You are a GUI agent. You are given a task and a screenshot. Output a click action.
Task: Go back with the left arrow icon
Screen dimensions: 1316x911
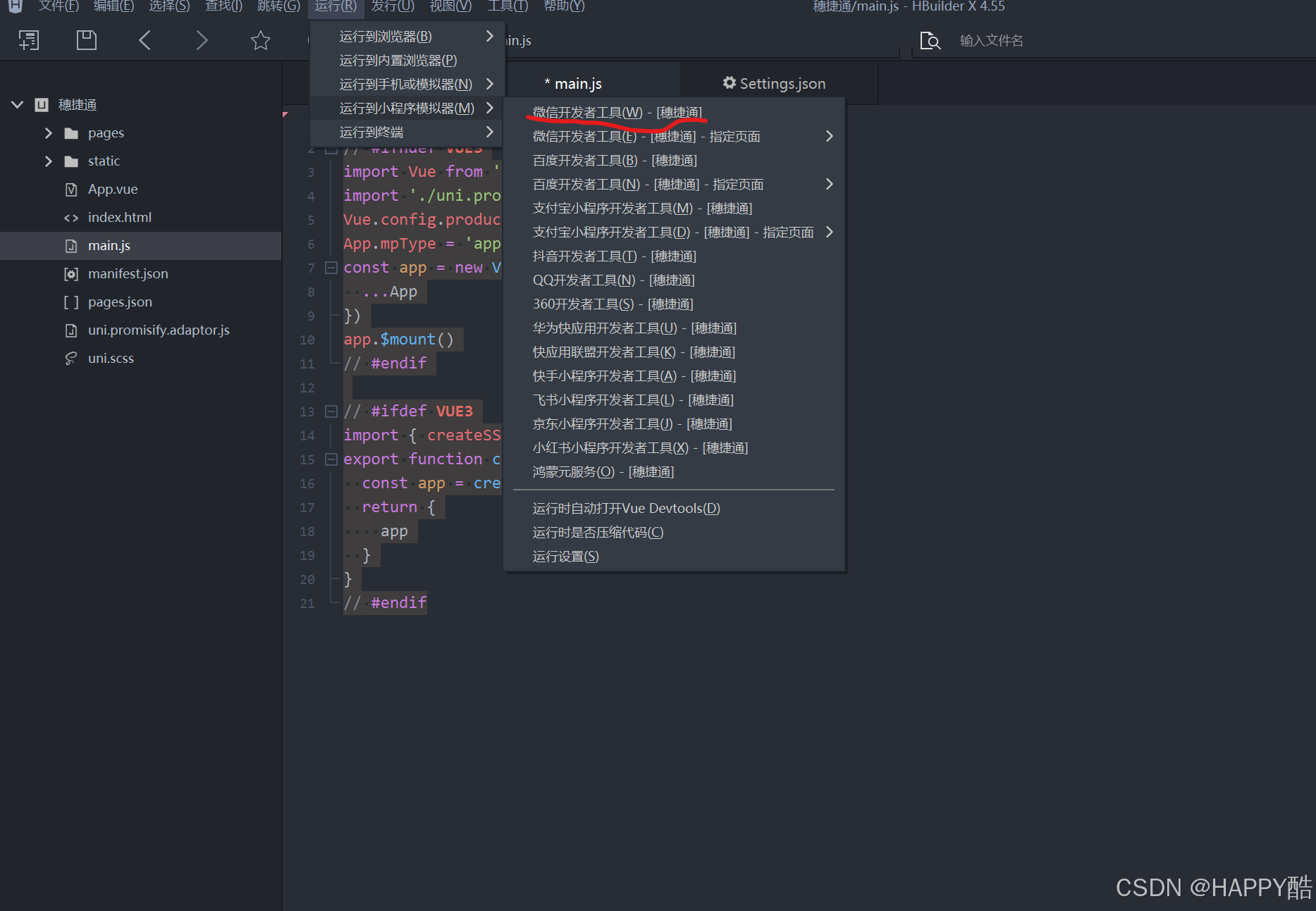pyautogui.click(x=144, y=40)
